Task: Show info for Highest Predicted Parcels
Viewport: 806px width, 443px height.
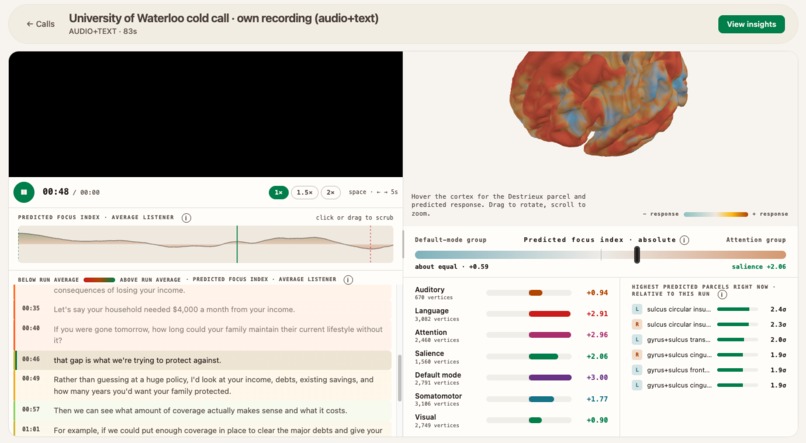Action: pos(722,294)
